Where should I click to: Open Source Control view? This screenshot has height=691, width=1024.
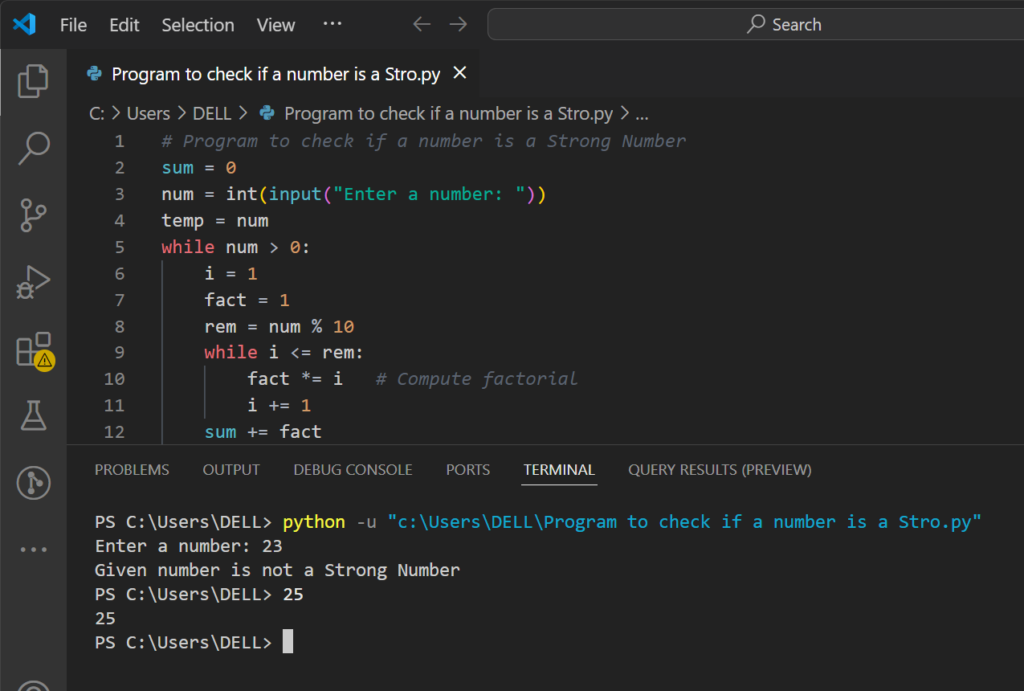click(33, 215)
